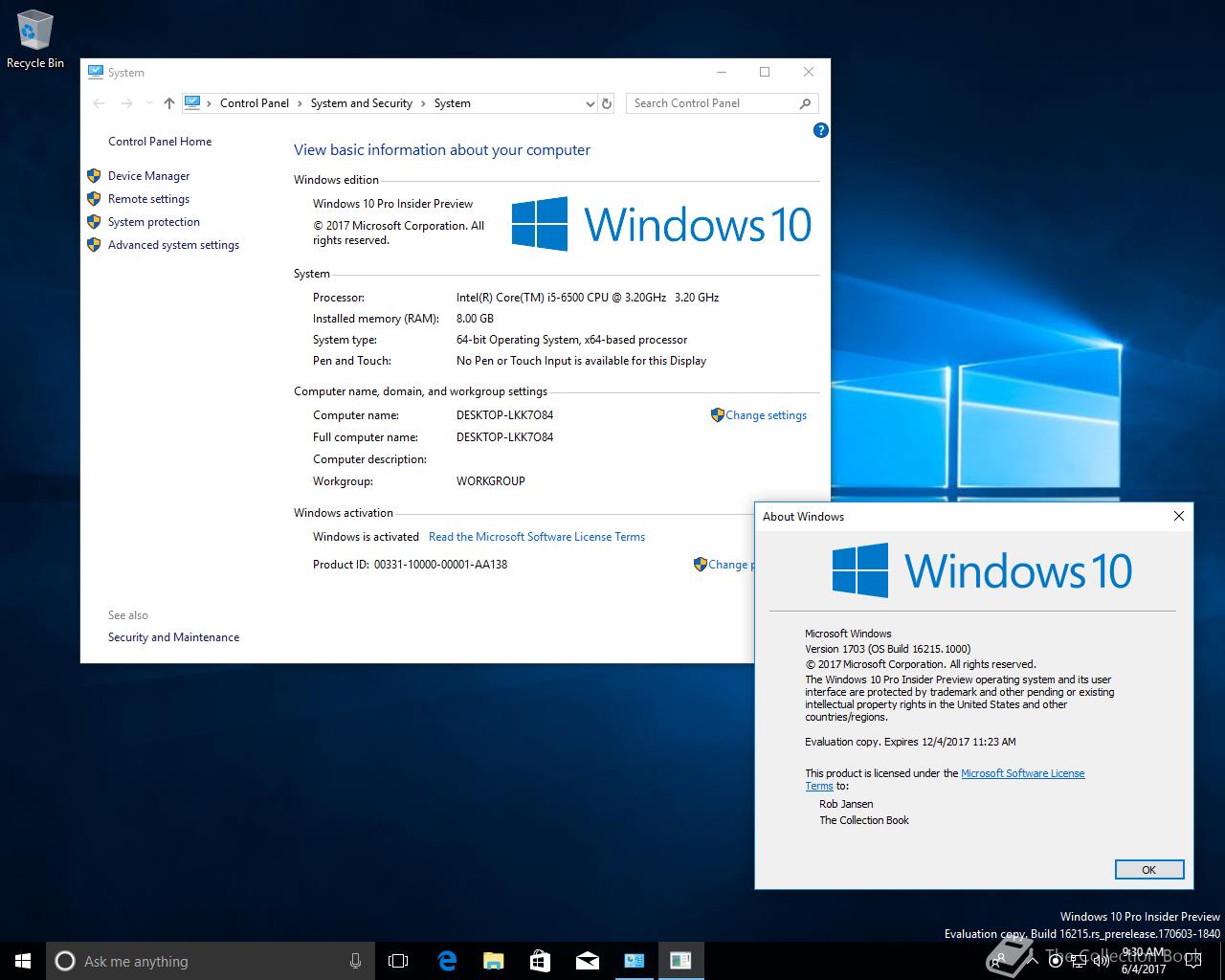Click the licensee name Rob Jansen
This screenshot has width=1225, height=980.
point(846,804)
